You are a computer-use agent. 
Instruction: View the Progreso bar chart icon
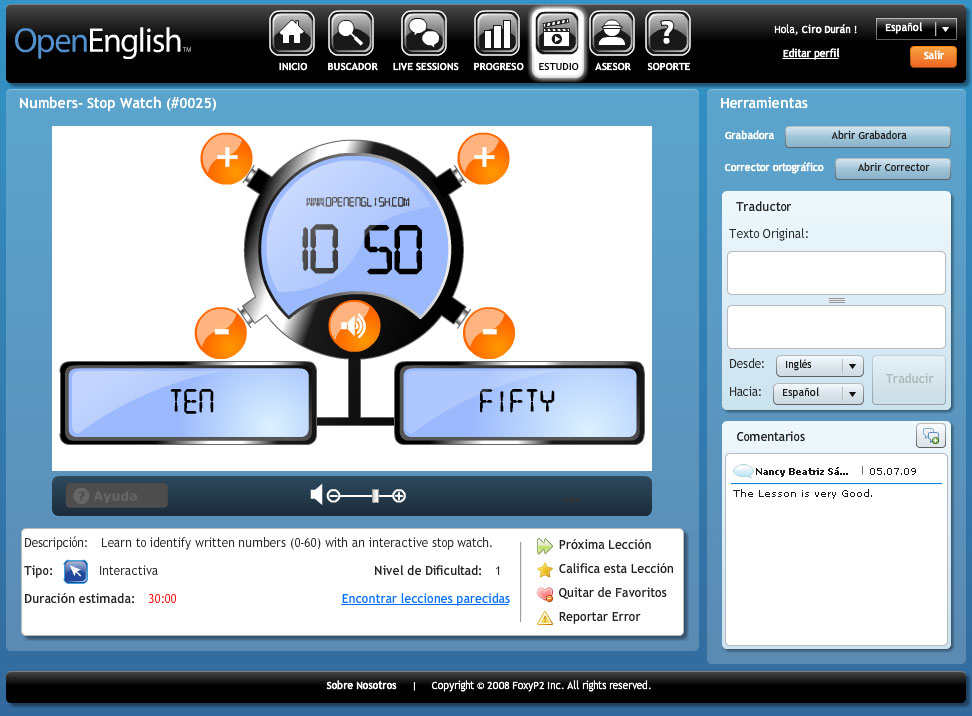point(497,33)
